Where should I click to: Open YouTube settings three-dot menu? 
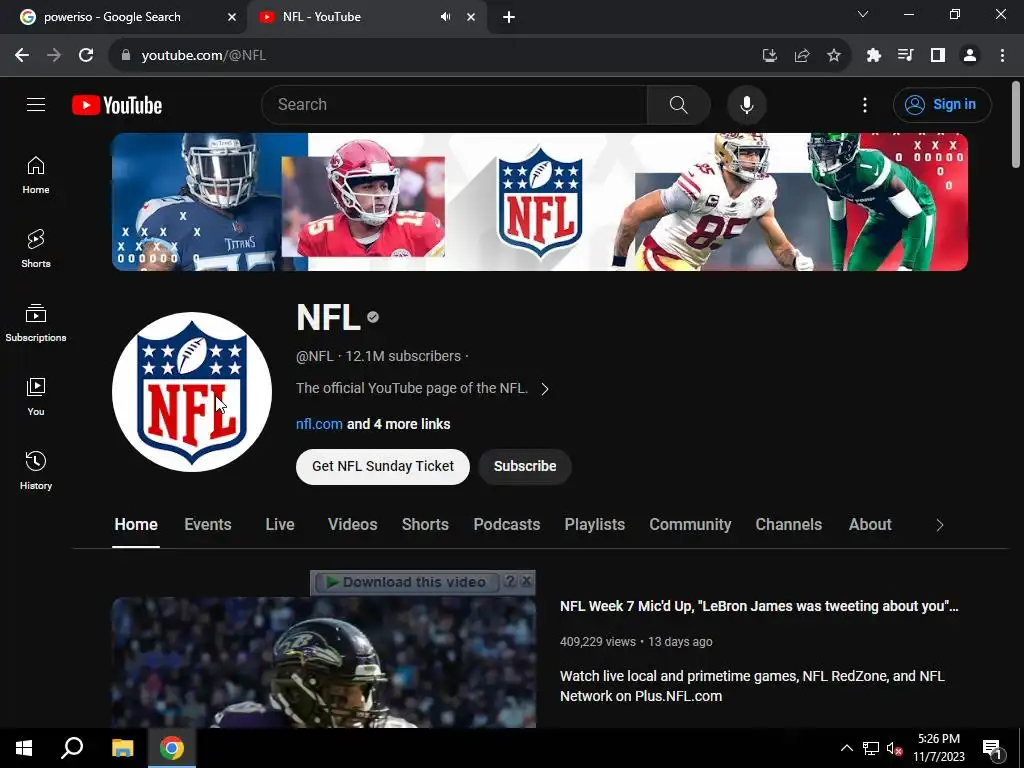pos(865,104)
